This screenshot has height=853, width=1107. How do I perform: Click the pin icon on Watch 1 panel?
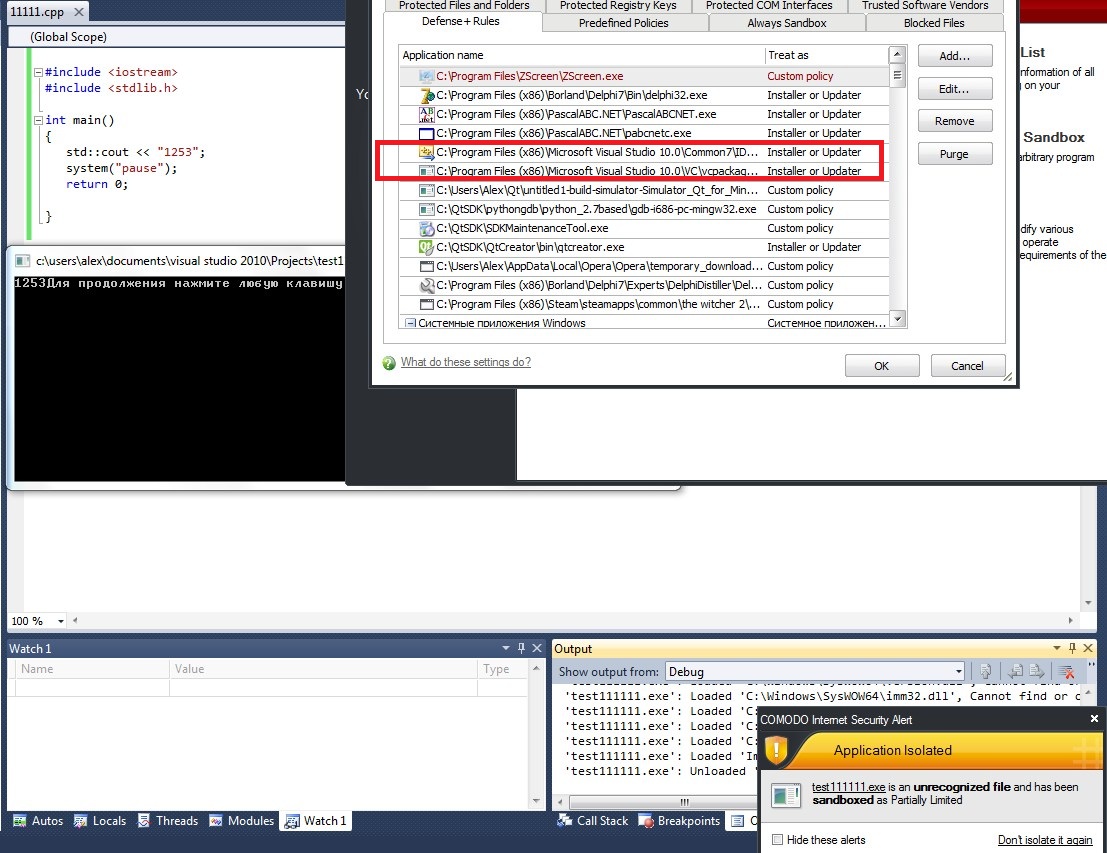(520, 648)
